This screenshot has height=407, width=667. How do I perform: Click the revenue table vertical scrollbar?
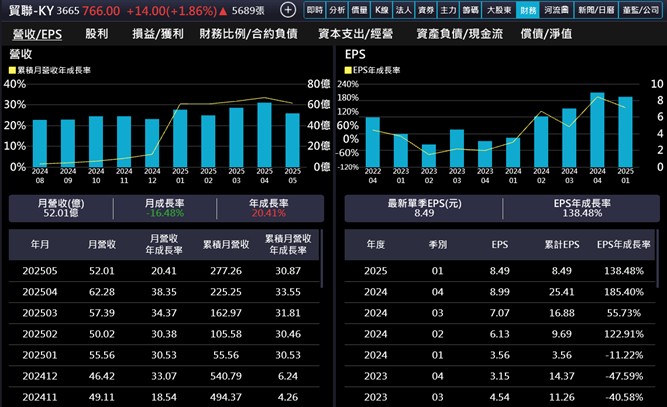(x=322, y=259)
